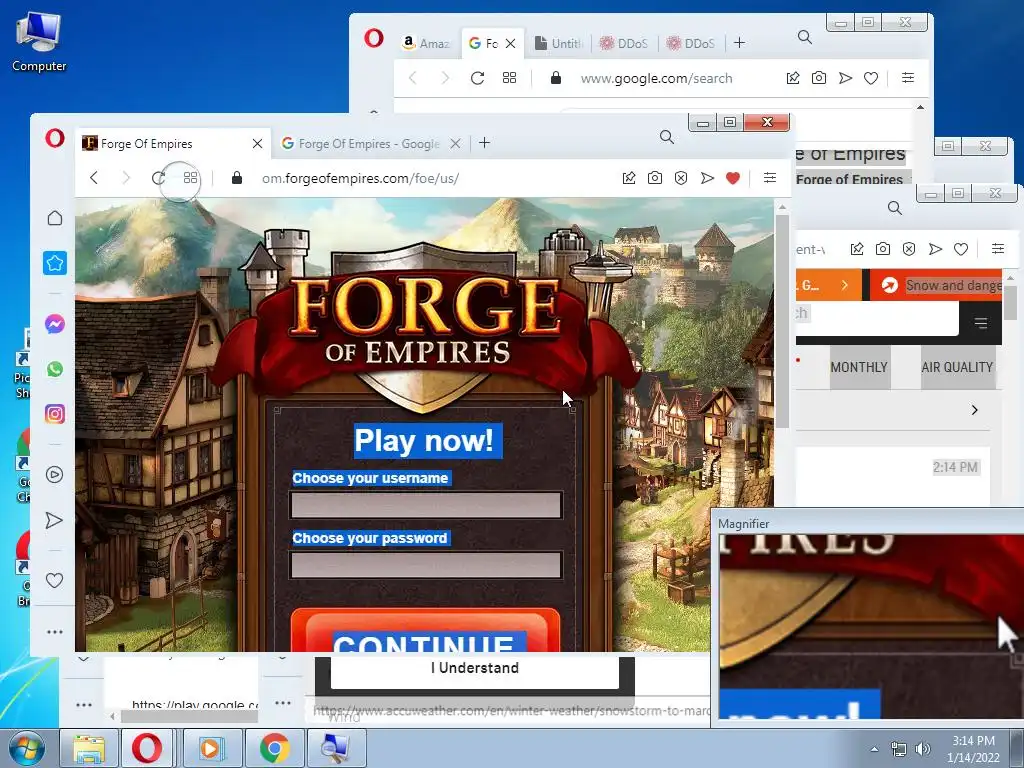Take snapshot in google.com search window
This screenshot has width=1024, height=768.
(818, 78)
